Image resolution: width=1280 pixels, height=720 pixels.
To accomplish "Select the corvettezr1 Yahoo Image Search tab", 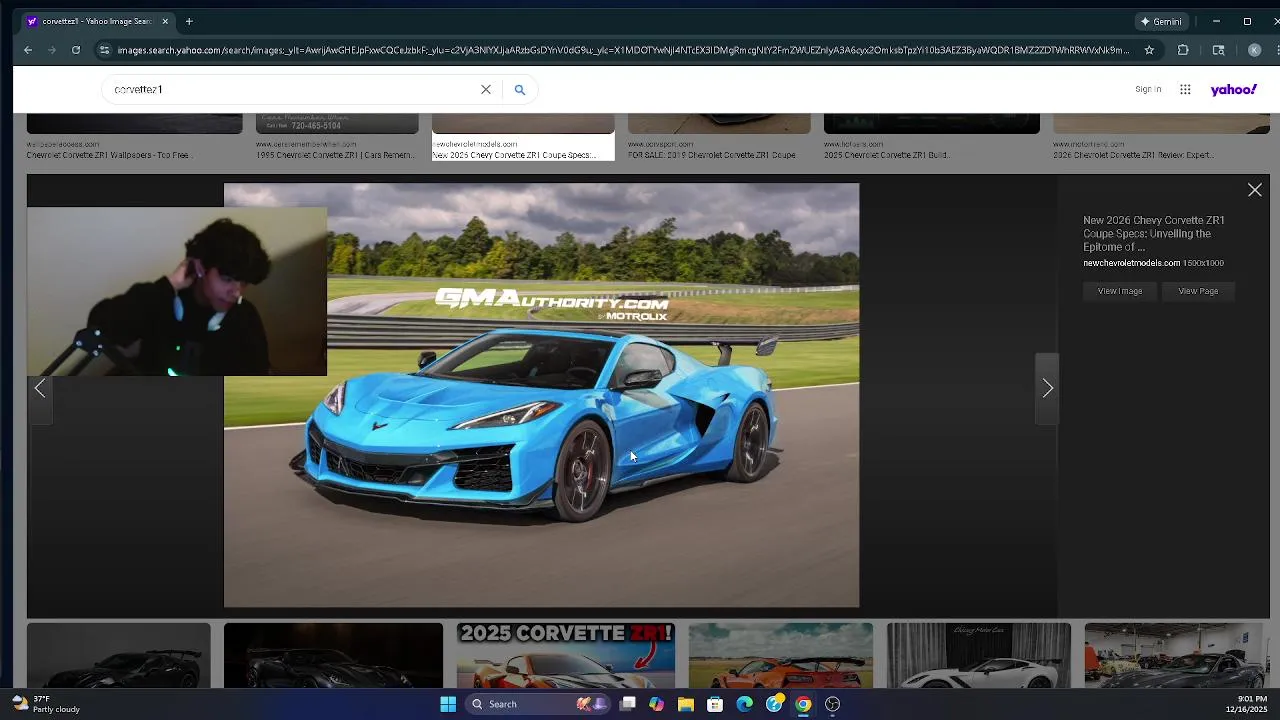I will pos(97,21).
